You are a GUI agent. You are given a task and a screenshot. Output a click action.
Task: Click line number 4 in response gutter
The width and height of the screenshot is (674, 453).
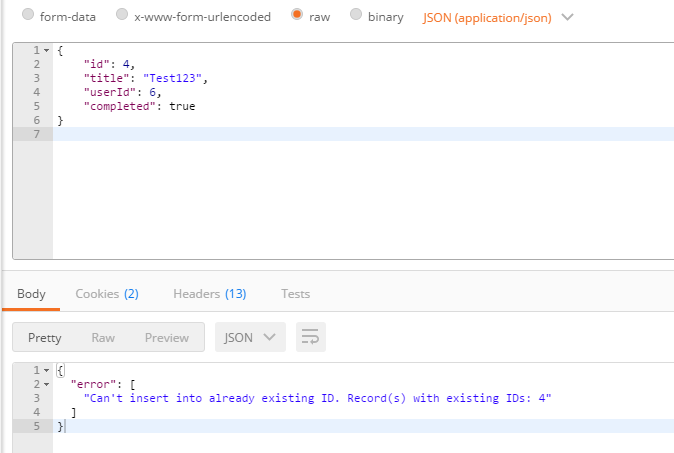(x=37, y=412)
